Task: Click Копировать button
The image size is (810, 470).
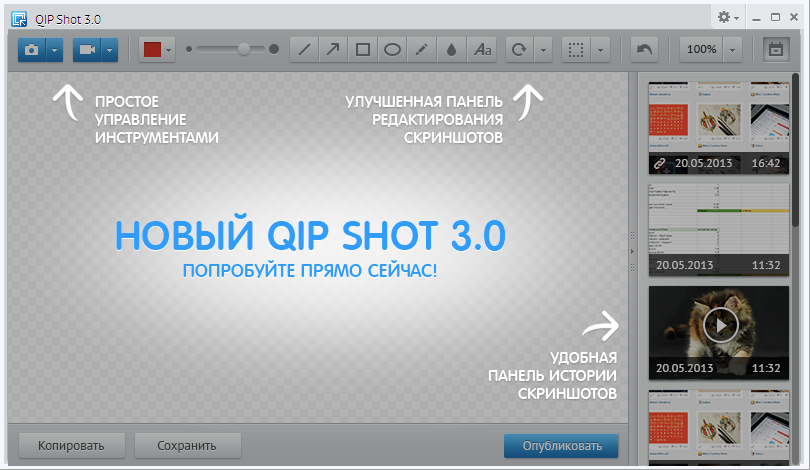Action: (x=71, y=446)
